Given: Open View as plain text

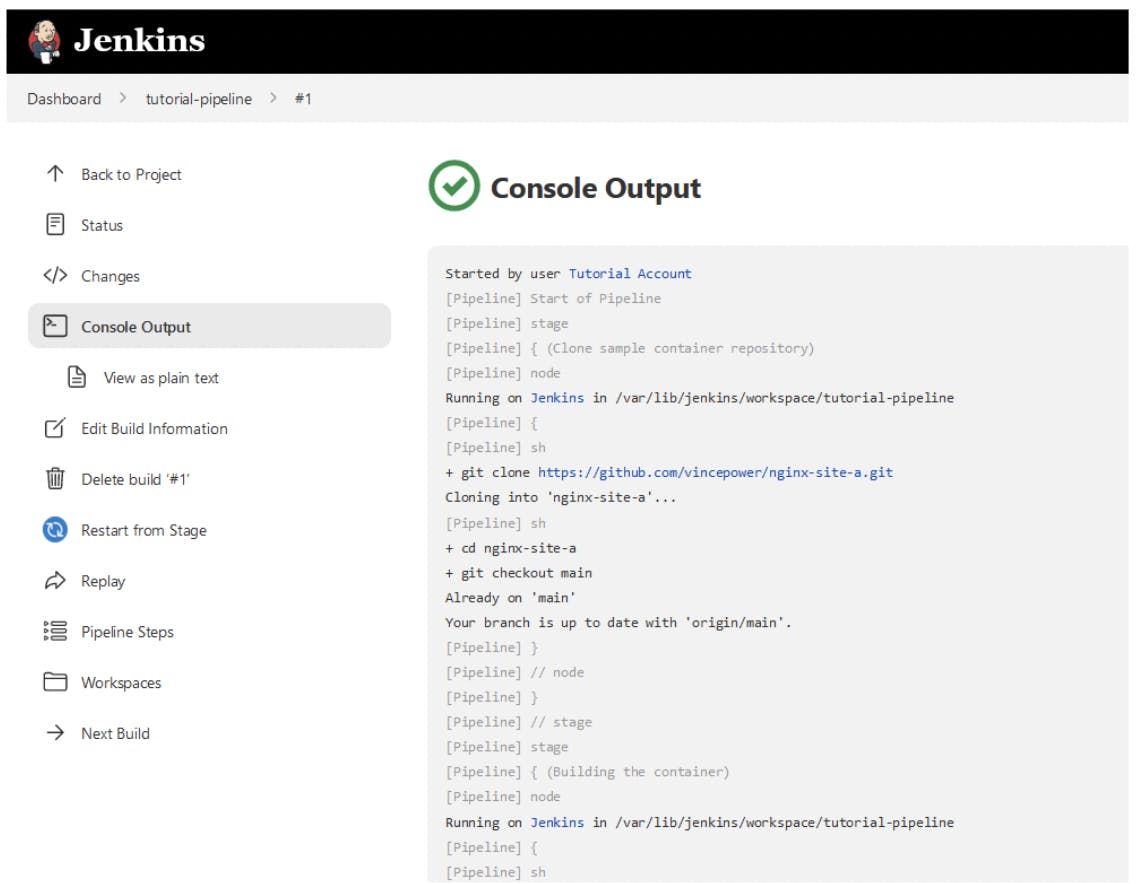Looking at the screenshot, I should click(161, 378).
